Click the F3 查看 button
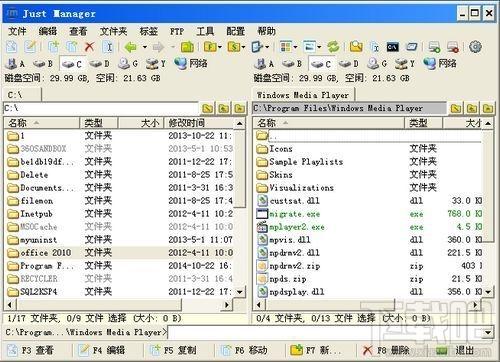The height and width of the screenshot is (362, 500). [x=31, y=350]
